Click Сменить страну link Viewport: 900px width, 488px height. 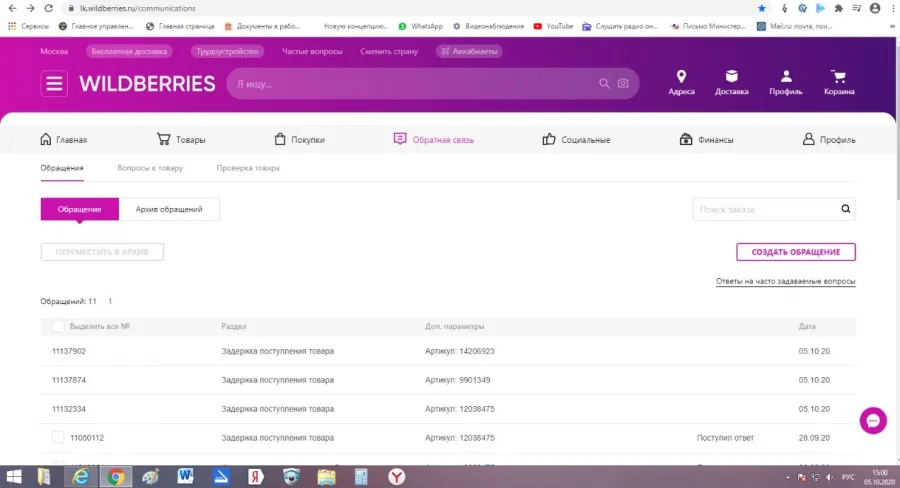(x=389, y=51)
